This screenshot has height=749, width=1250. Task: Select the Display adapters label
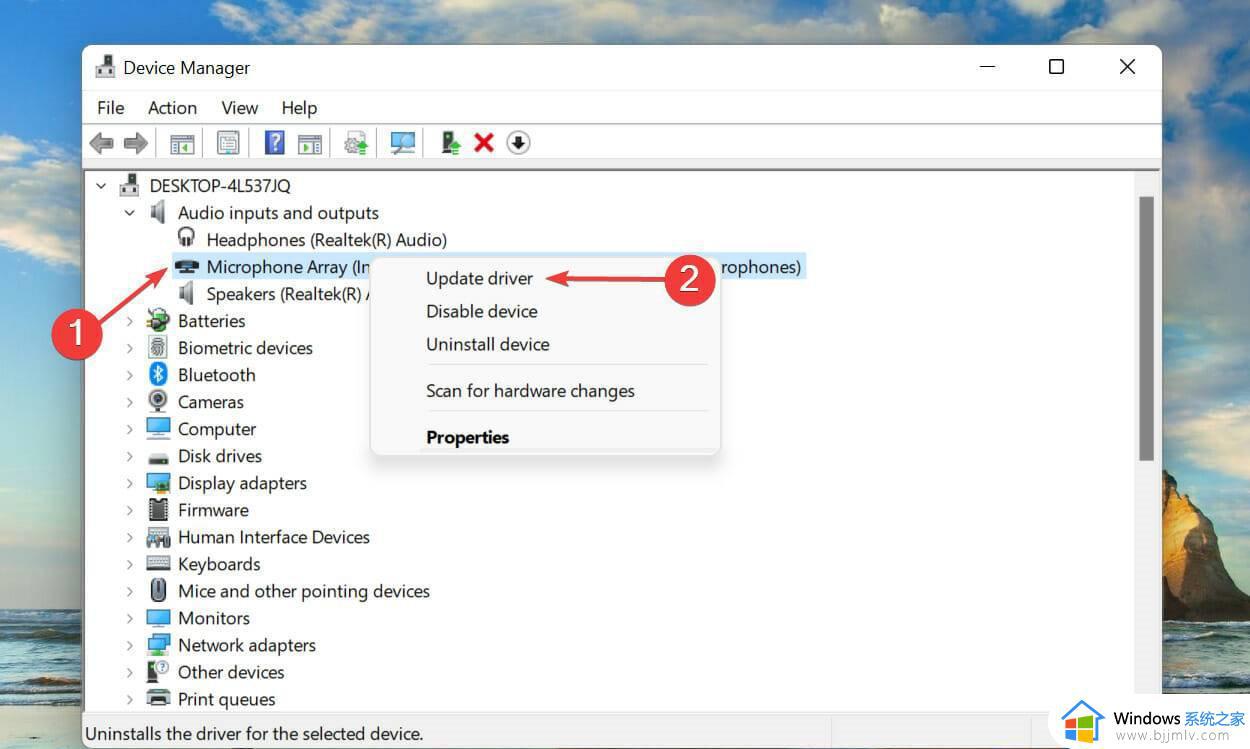coord(242,483)
